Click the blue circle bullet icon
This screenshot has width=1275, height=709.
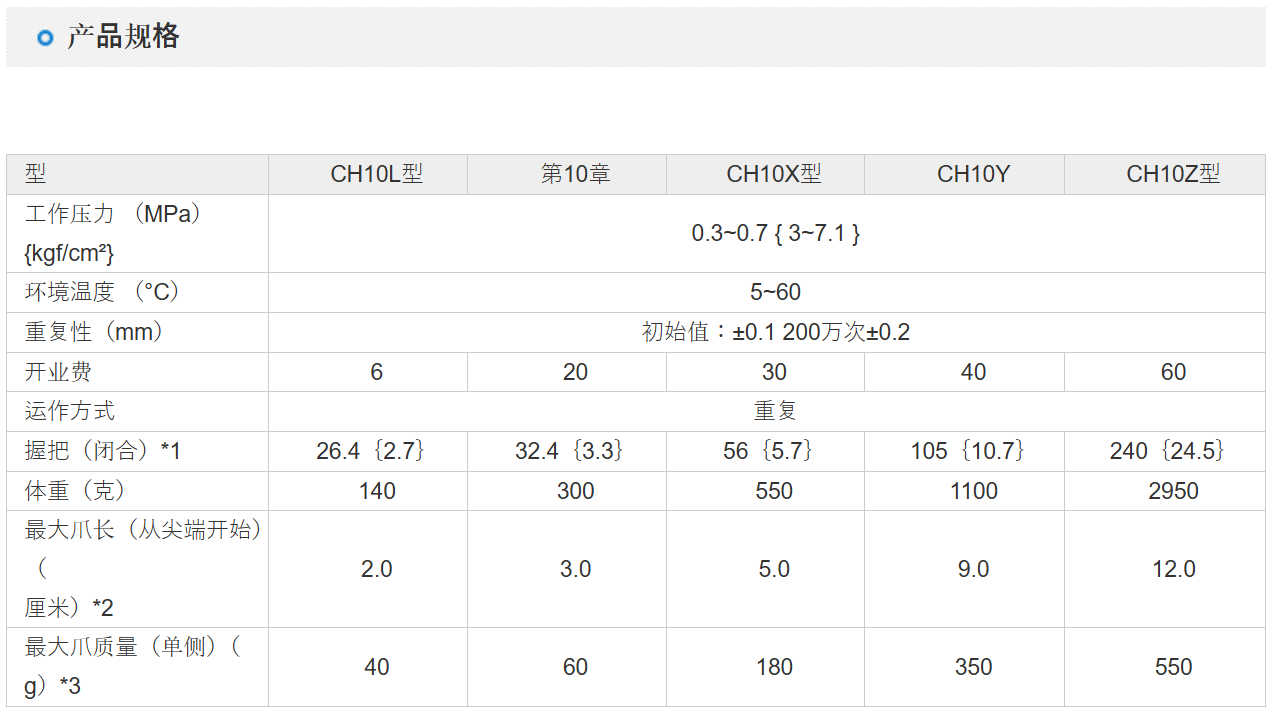pyautogui.click(x=44, y=38)
